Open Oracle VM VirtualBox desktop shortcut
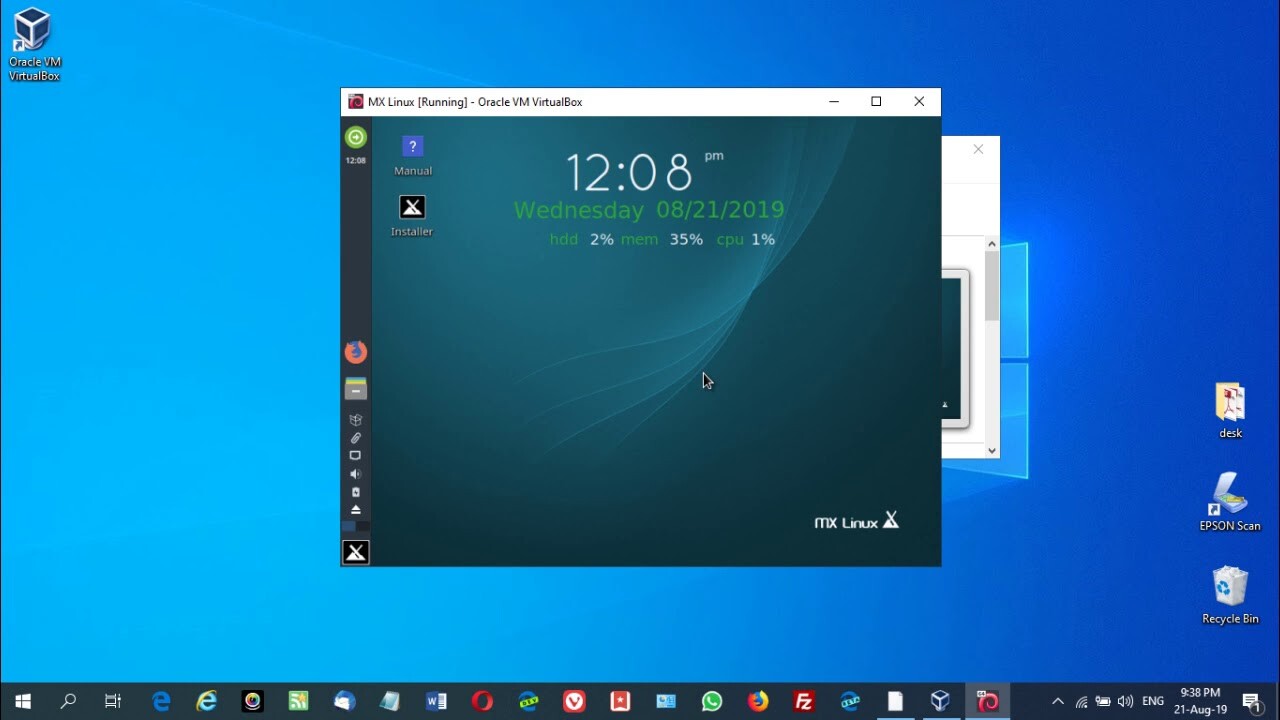Image resolution: width=1280 pixels, height=720 pixels. coord(34,45)
